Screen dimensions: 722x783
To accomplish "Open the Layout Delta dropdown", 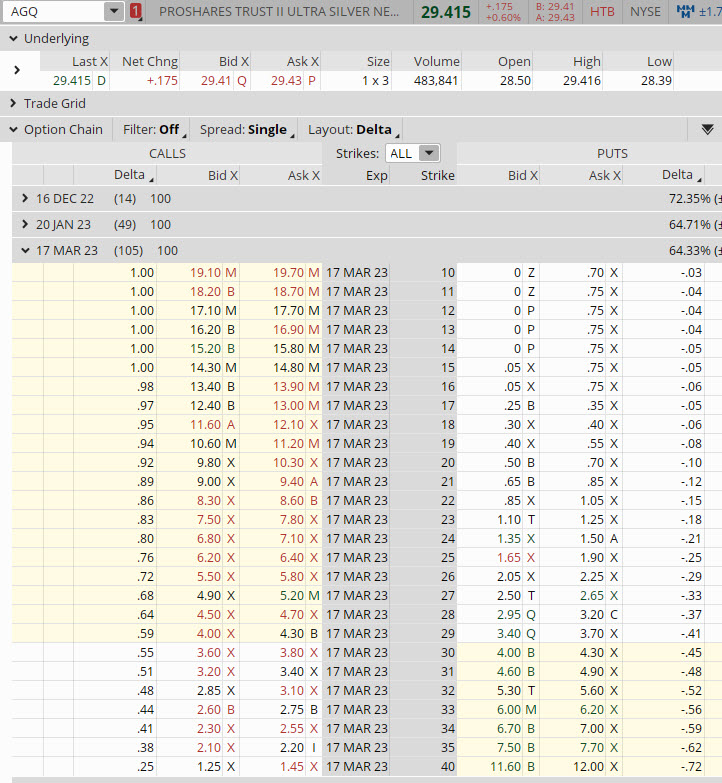I will (x=355, y=129).
